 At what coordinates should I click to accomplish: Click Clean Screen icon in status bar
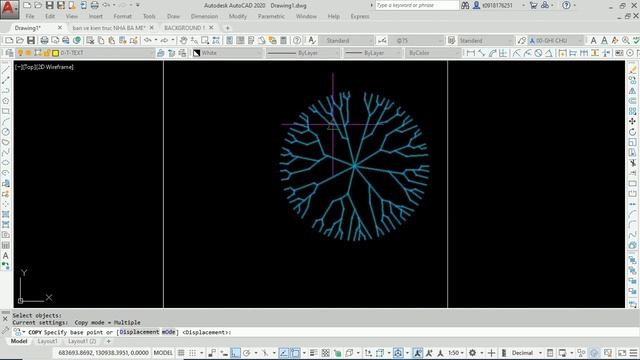(x=622, y=353)
